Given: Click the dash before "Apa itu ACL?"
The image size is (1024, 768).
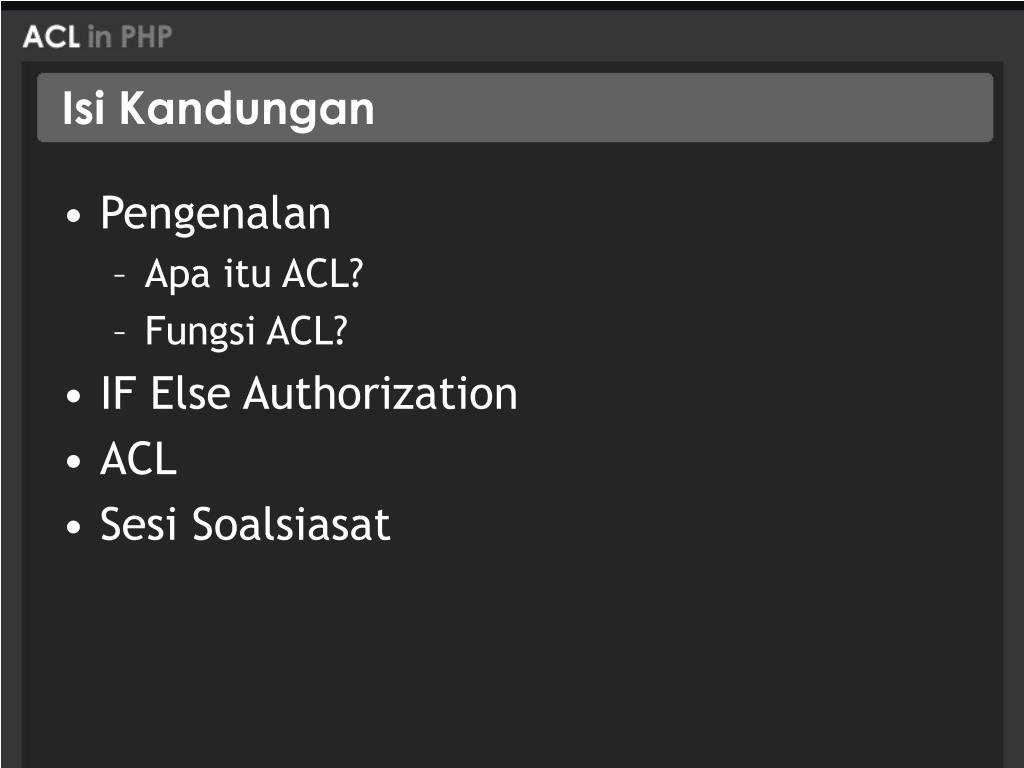Looking at the screenshot, I should [119, 276].
